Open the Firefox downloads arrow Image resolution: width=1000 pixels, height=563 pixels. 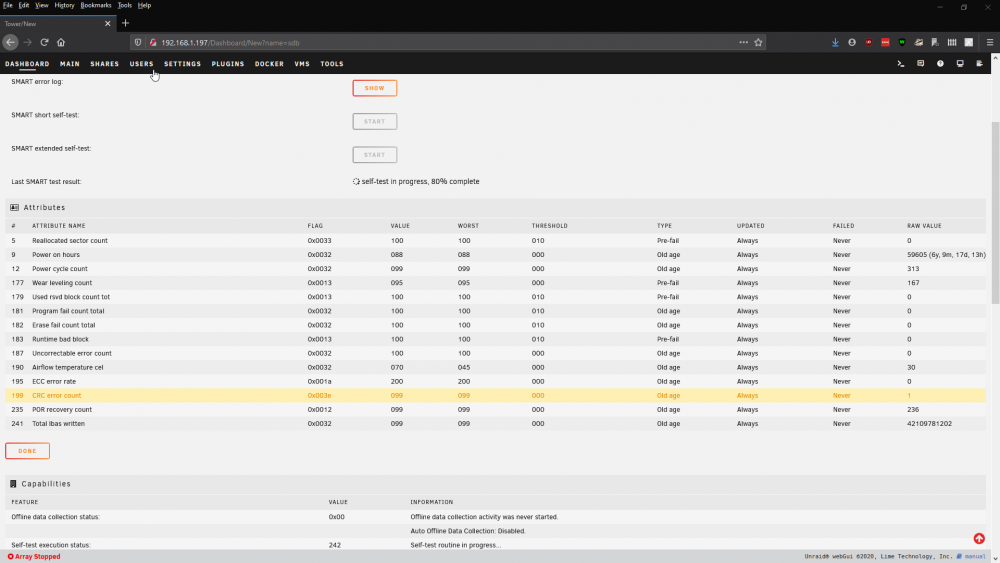(835, 43)
